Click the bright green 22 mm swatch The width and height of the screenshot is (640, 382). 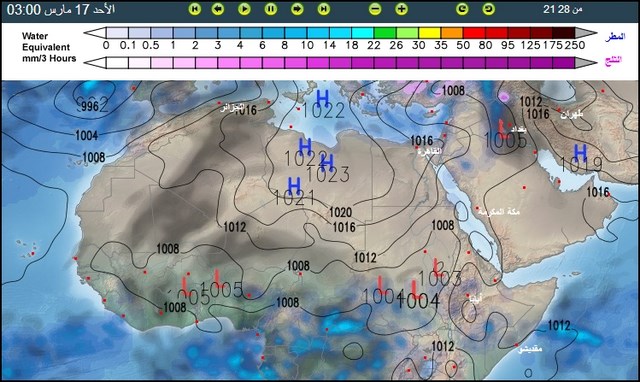(x=385, y=33)
